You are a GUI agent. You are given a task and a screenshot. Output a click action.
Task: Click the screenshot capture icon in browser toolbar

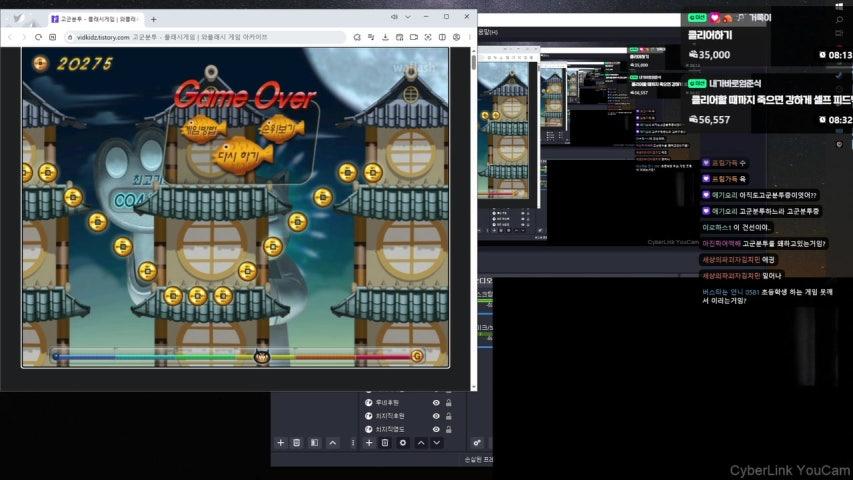coord(428,37)
